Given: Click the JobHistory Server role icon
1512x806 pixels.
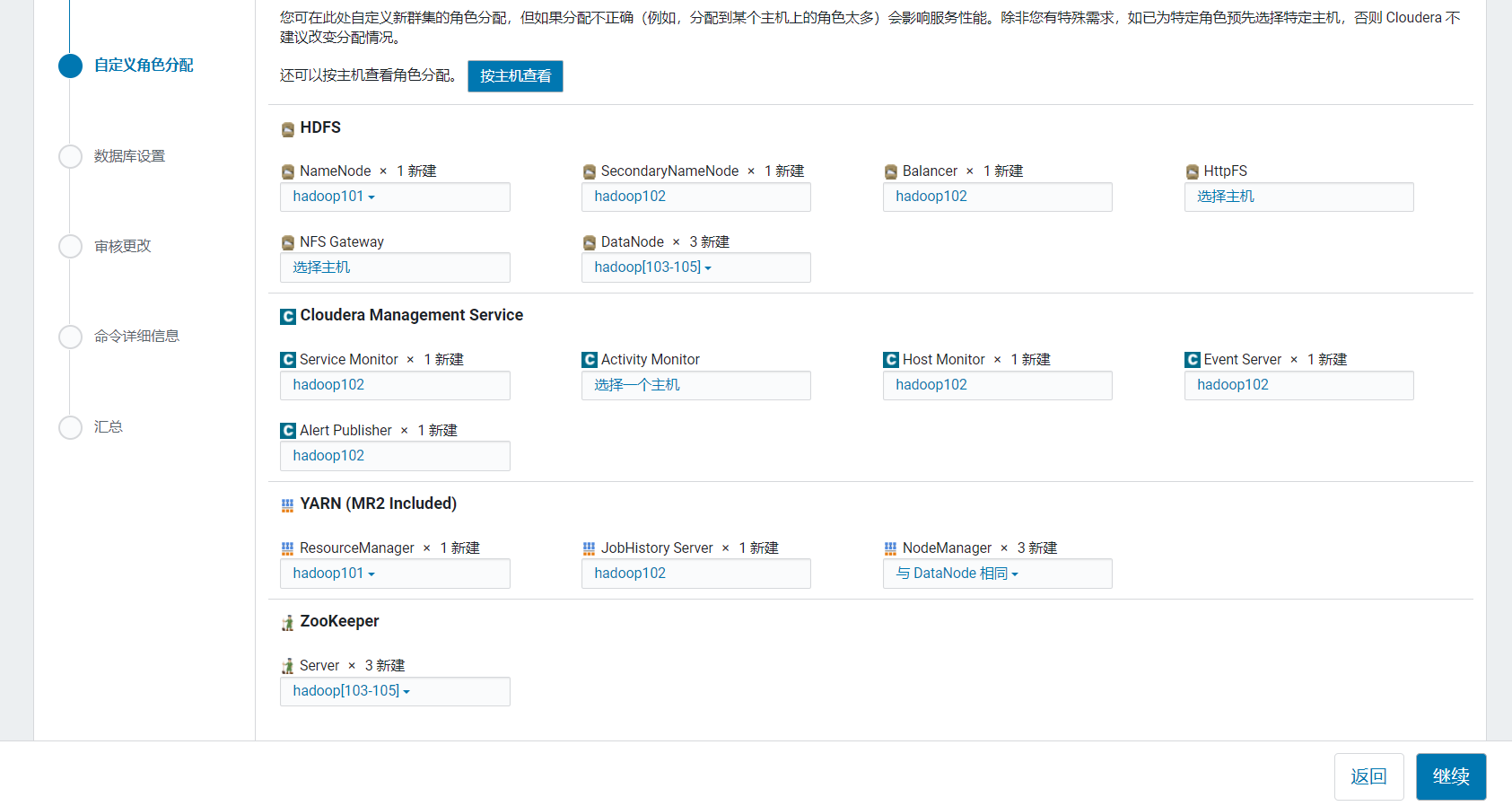Looking at the screenshot, I should tap(590, 548).
